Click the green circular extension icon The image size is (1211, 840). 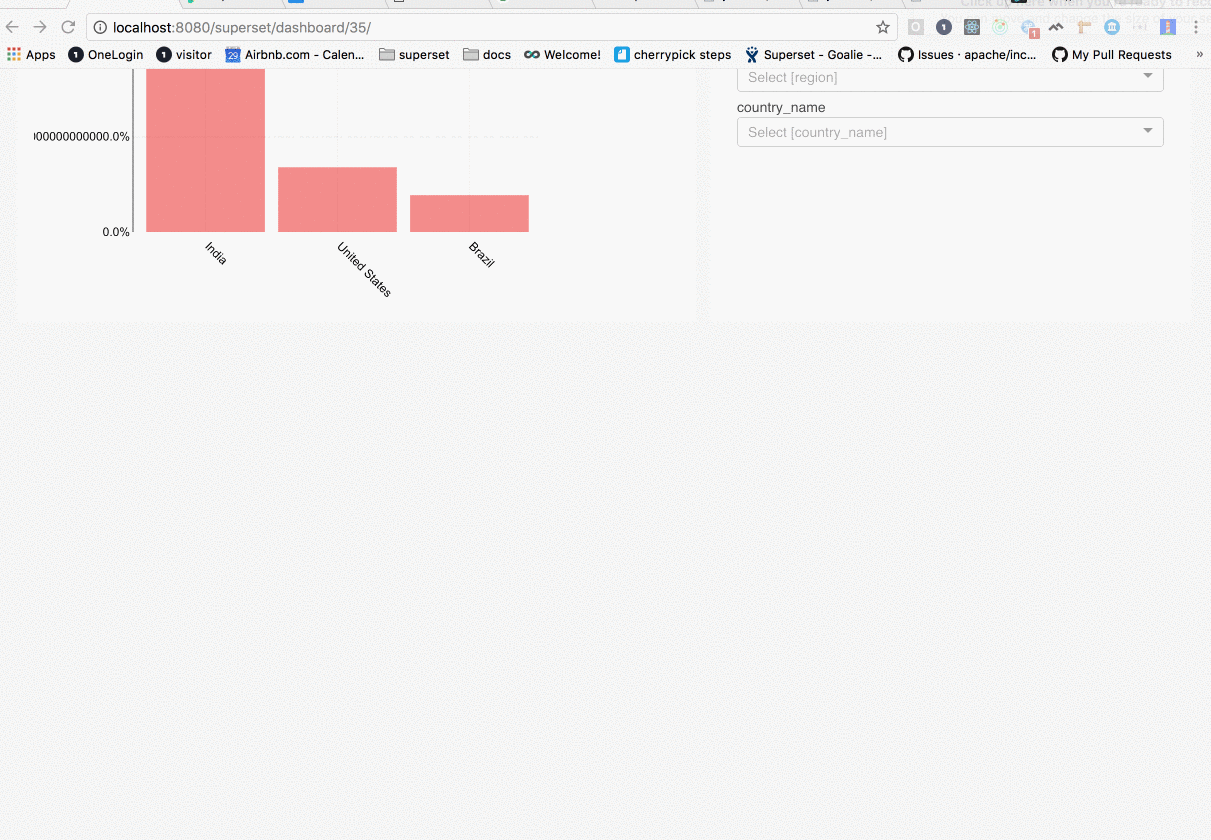coord(1000,27)
